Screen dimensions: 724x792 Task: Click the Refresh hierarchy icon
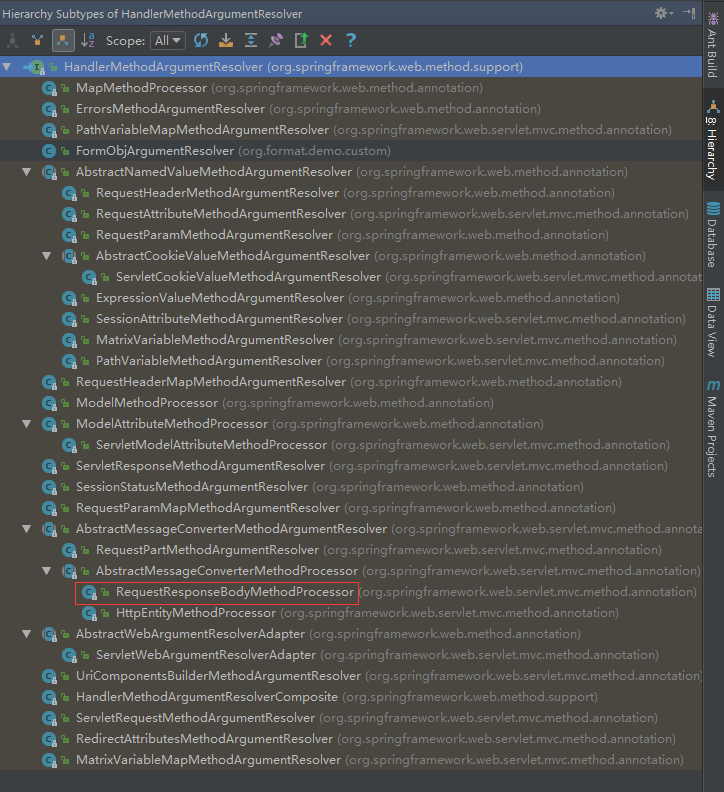click(x=201, y=40)
